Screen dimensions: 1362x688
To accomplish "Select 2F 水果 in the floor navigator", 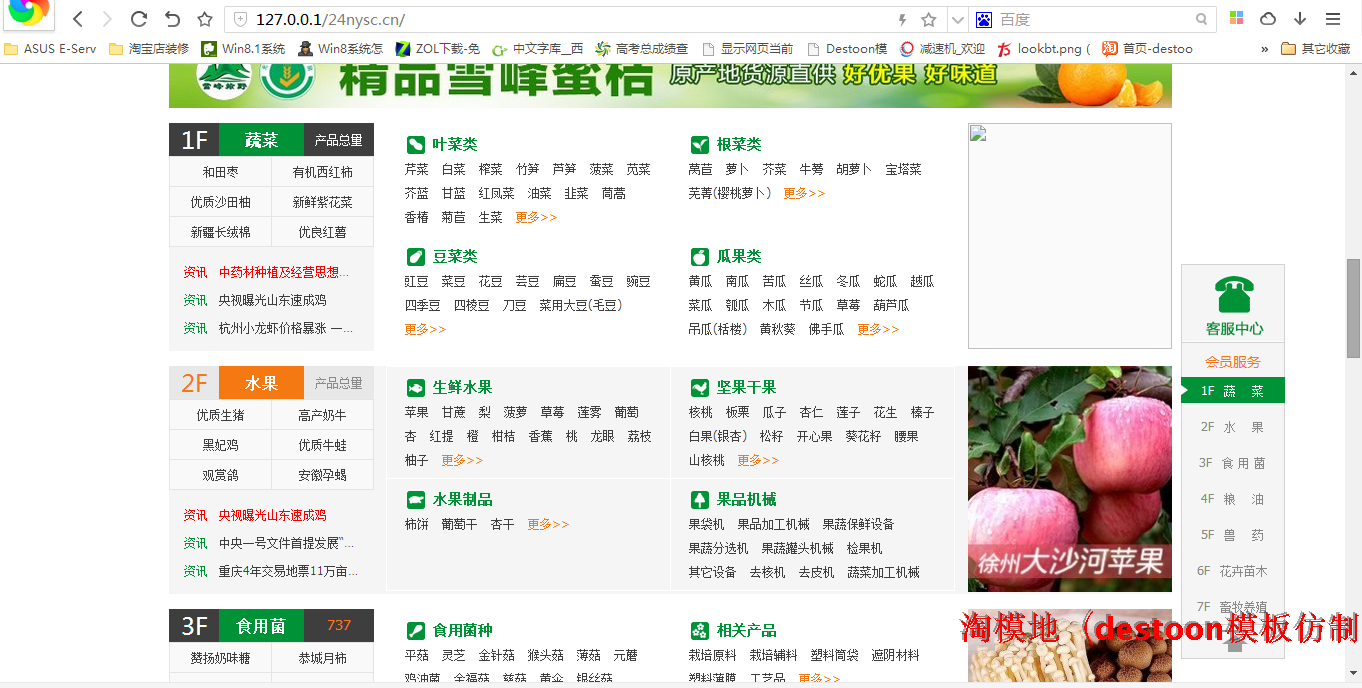I will [x=1232, y=427].
